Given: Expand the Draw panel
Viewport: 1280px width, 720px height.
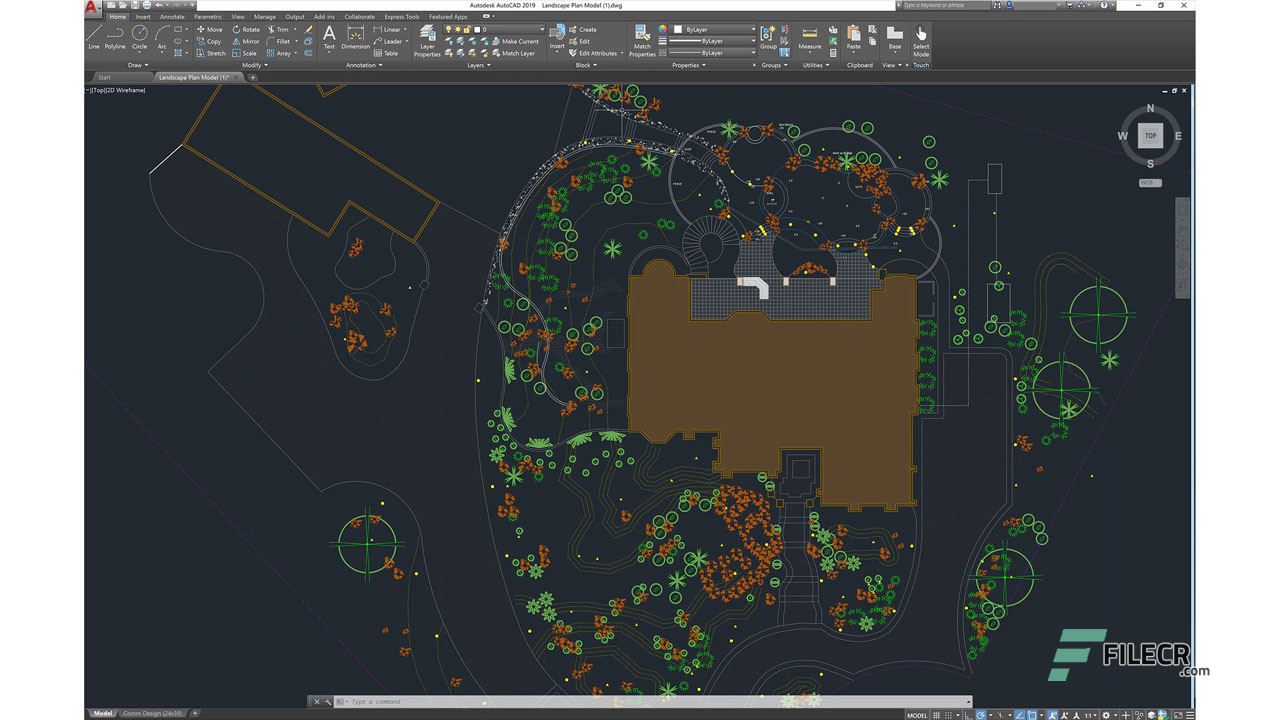Looking at the screenshot, I should [138, 65].
